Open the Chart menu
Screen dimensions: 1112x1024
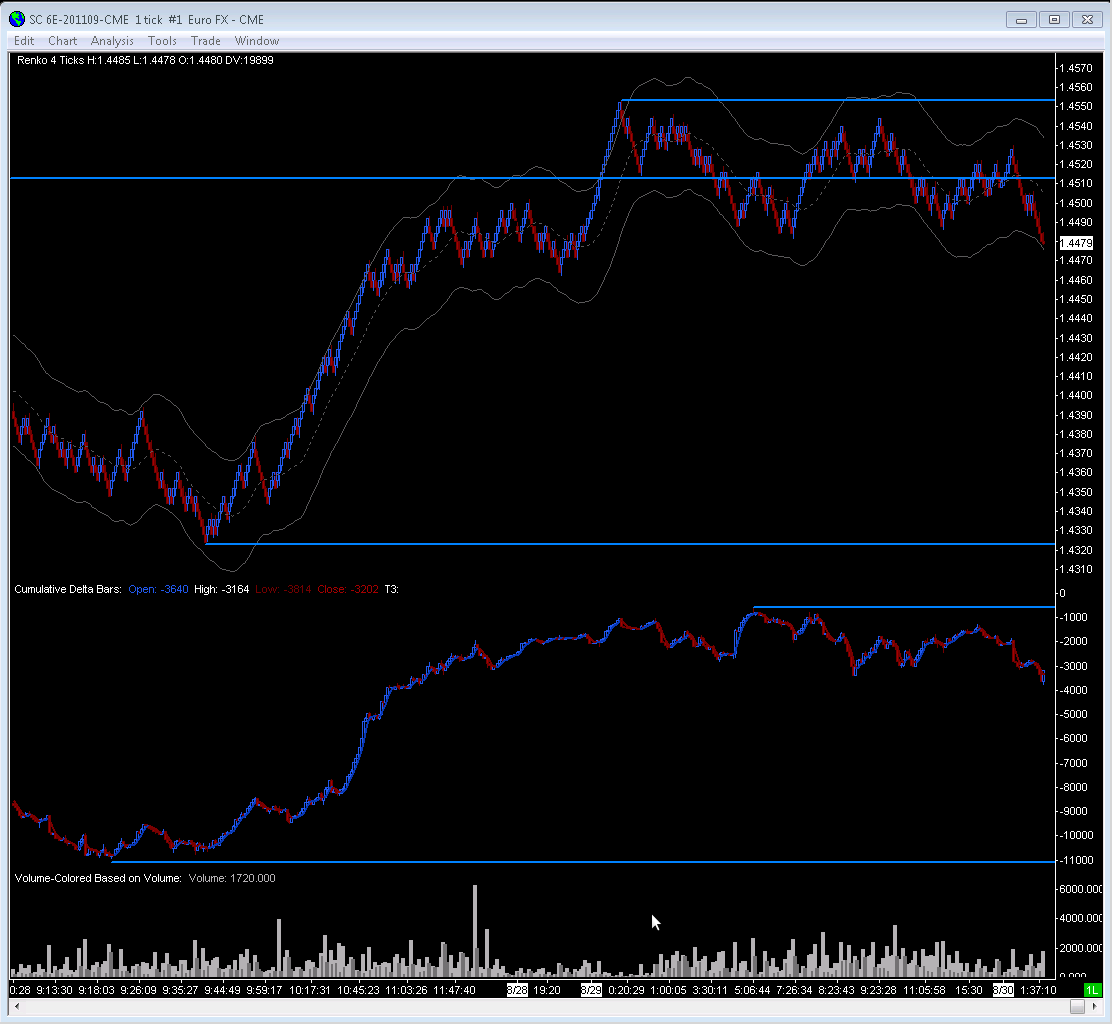(62, 41)
